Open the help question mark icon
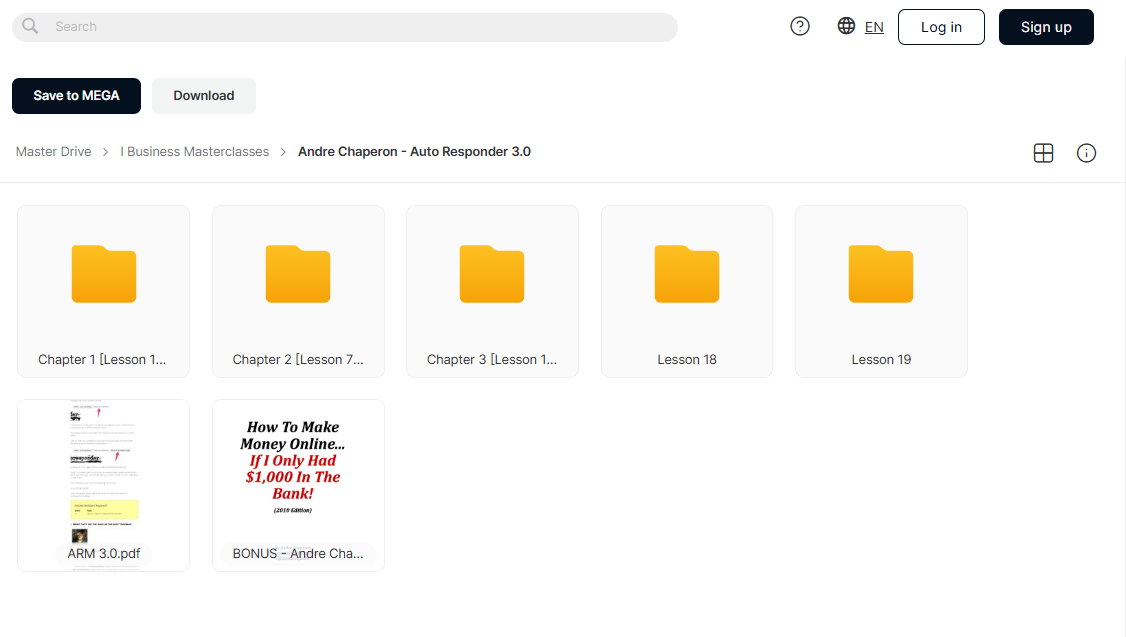The width and height of the screenshot is (1126, 637). (x=799, y=27)
